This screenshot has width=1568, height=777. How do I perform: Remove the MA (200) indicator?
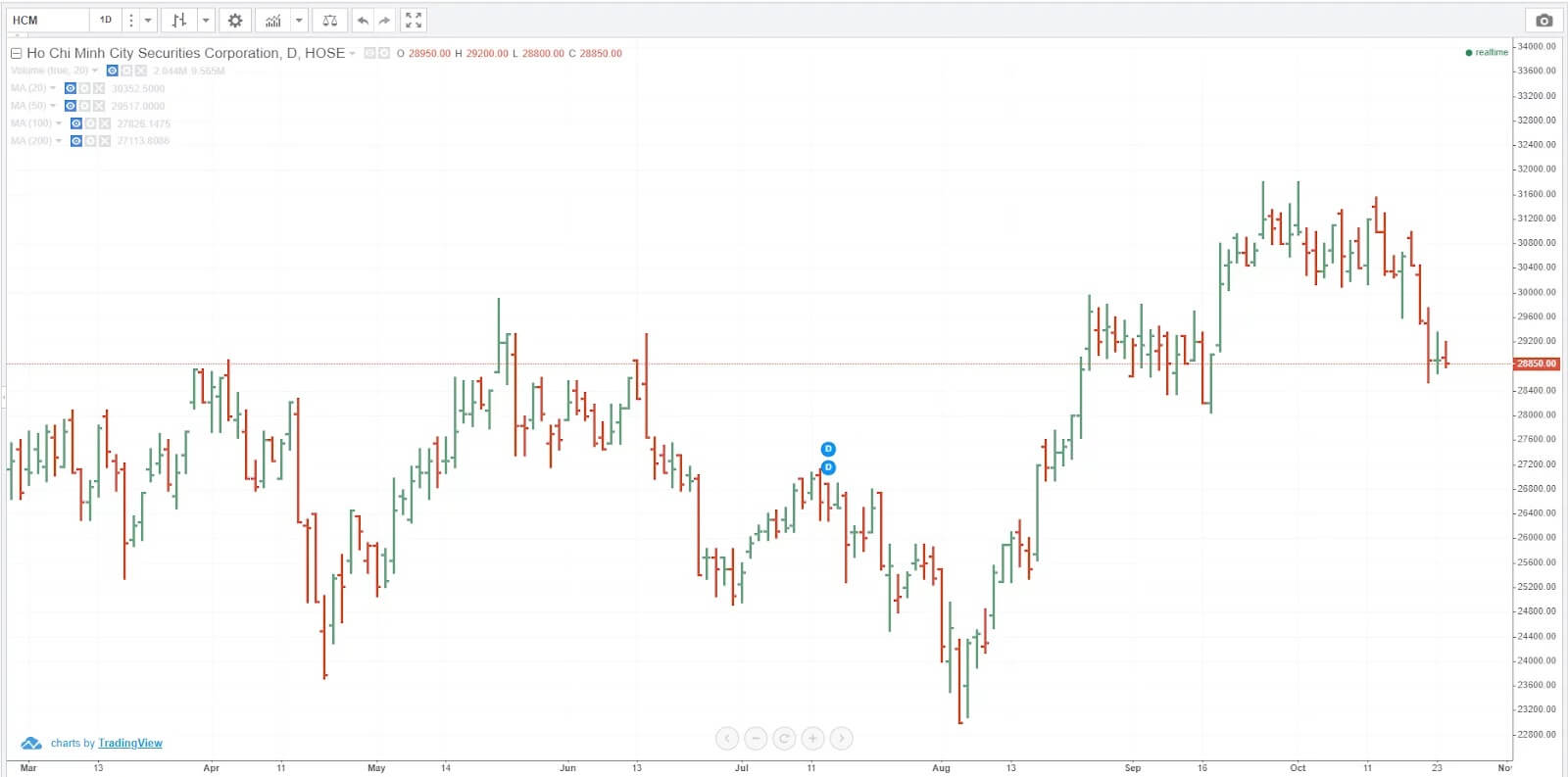pyautogui.click(x=105, y=141)
